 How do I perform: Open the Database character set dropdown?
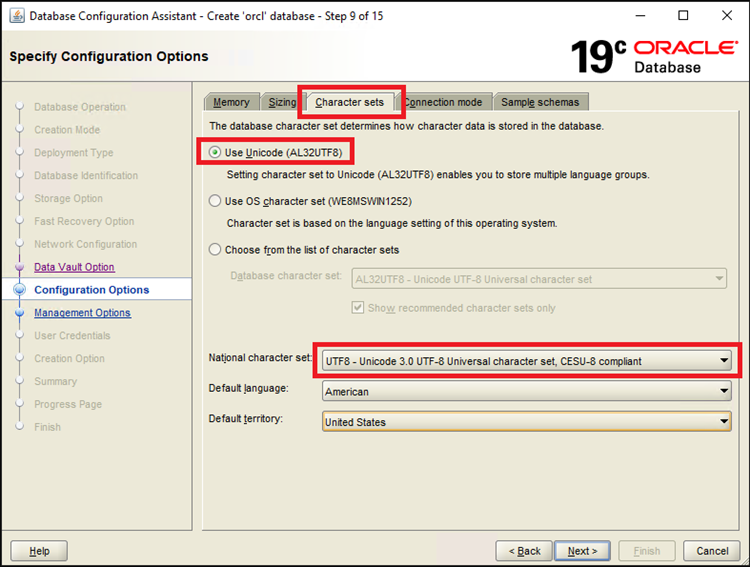tap(539, 279)
